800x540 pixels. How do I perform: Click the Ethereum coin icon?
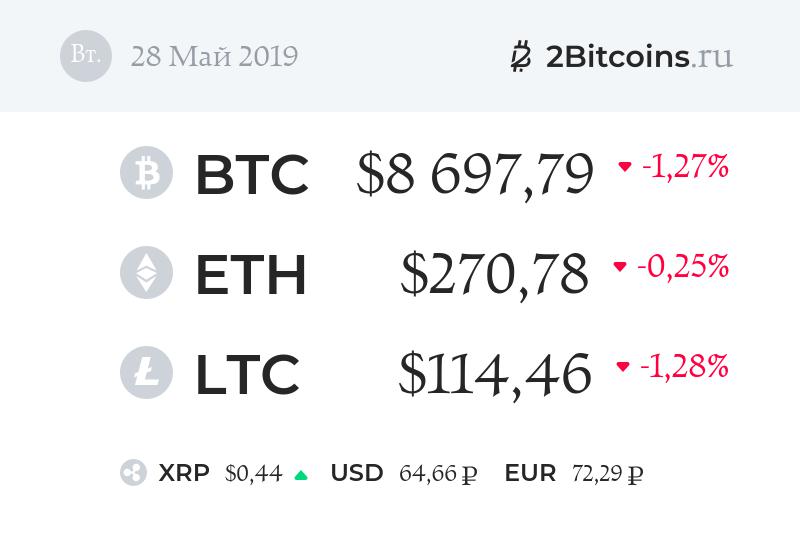tap(146, 273)
